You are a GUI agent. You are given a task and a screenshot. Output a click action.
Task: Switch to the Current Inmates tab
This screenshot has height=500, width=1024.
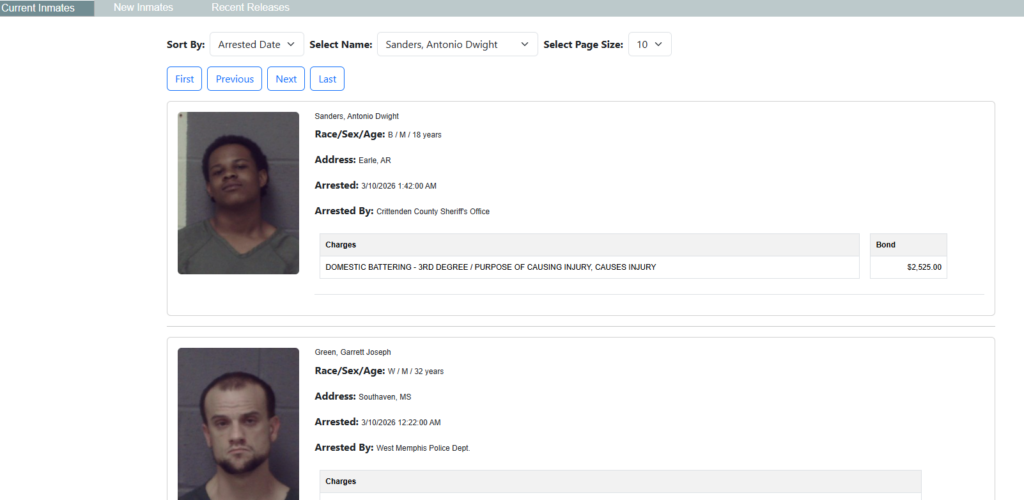click(x=38, y=8)
